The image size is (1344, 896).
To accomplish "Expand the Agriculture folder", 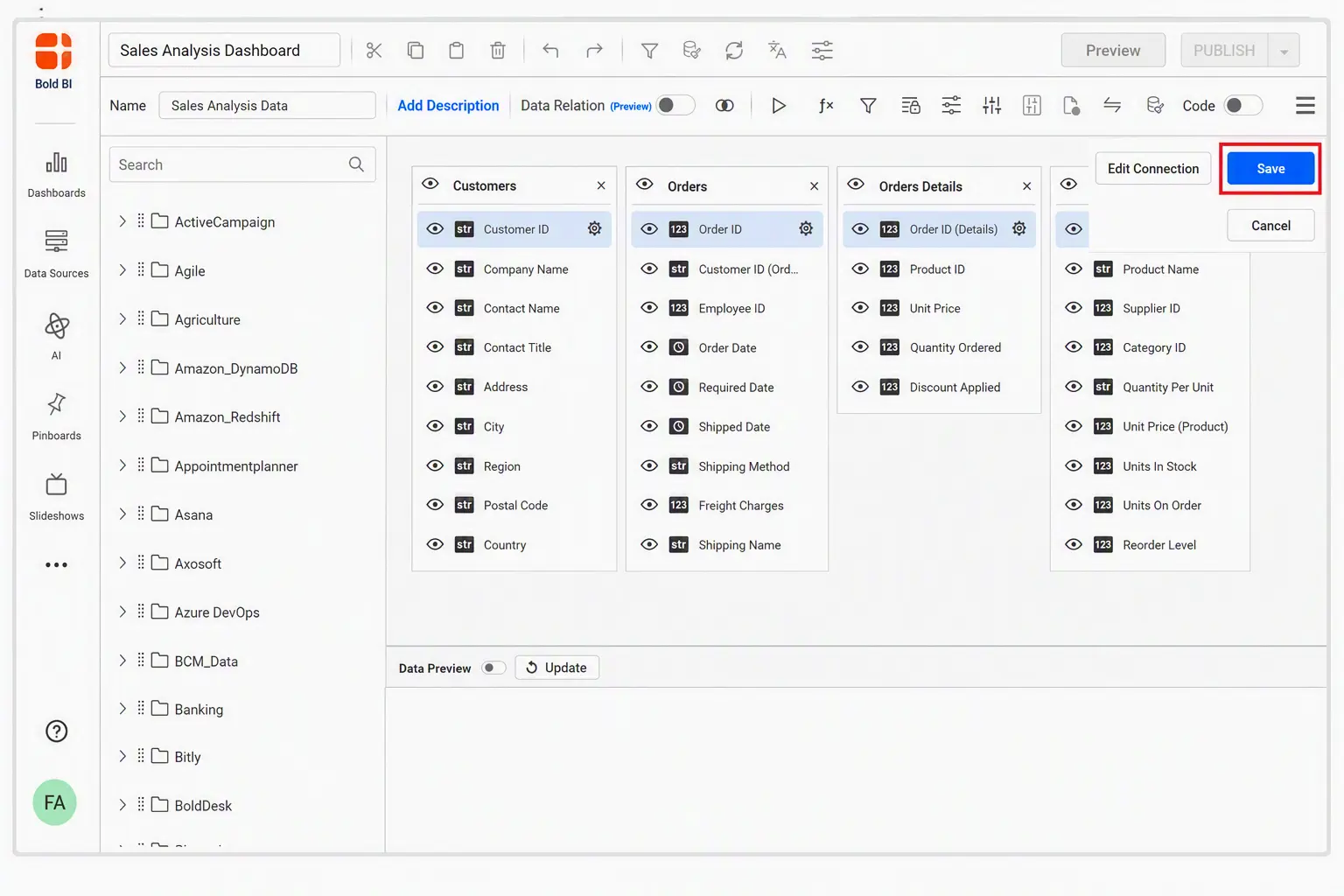I will pos(122,319).
